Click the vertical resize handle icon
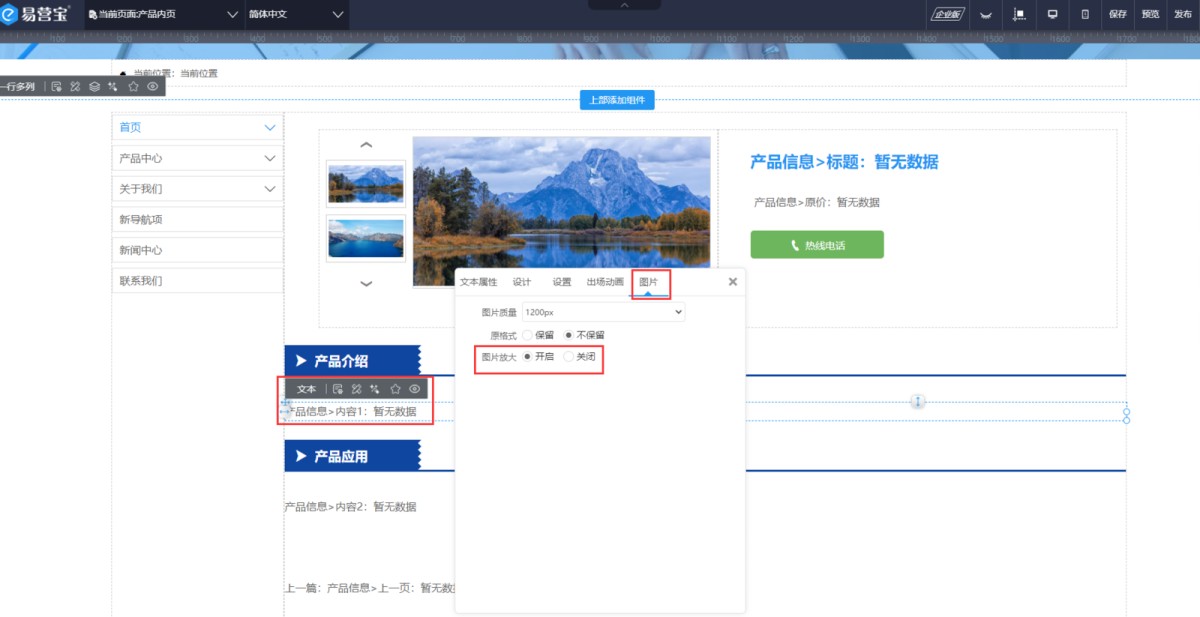Image resolution: width=1200 pixels, height=617 pixels. coord(917,401)
